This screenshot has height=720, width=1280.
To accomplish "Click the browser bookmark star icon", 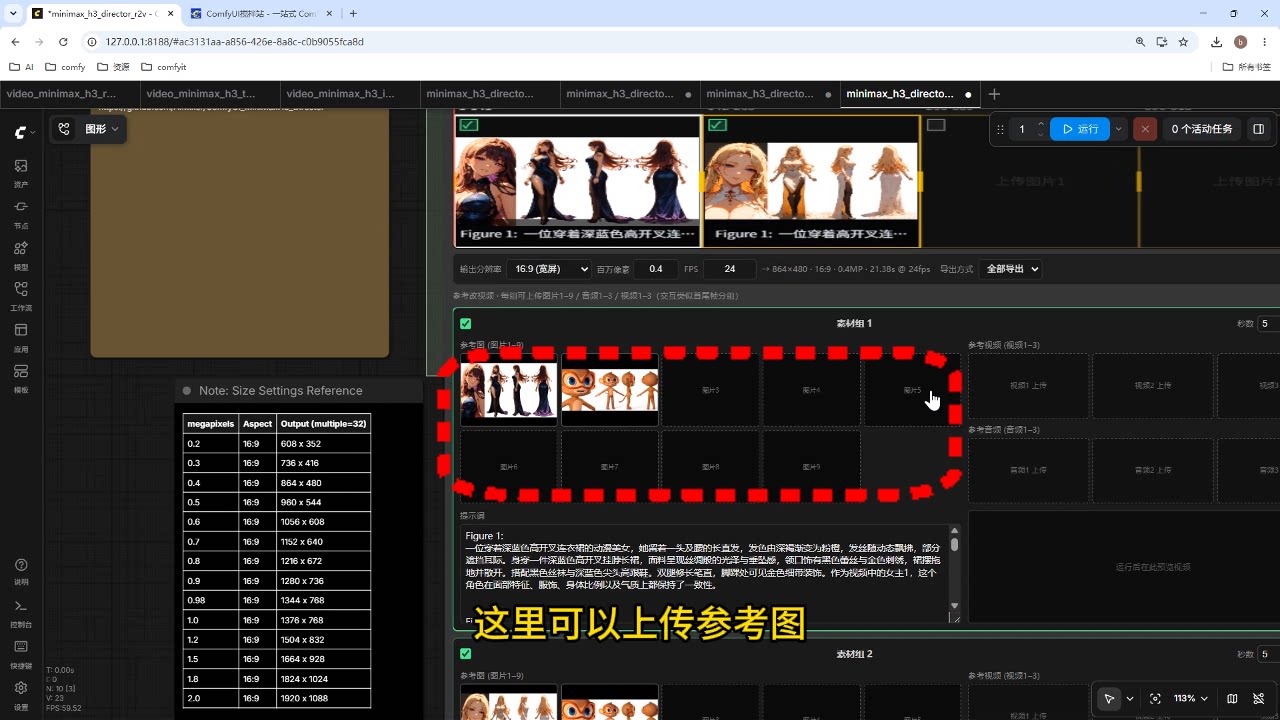I will (x=1184, y=42).
